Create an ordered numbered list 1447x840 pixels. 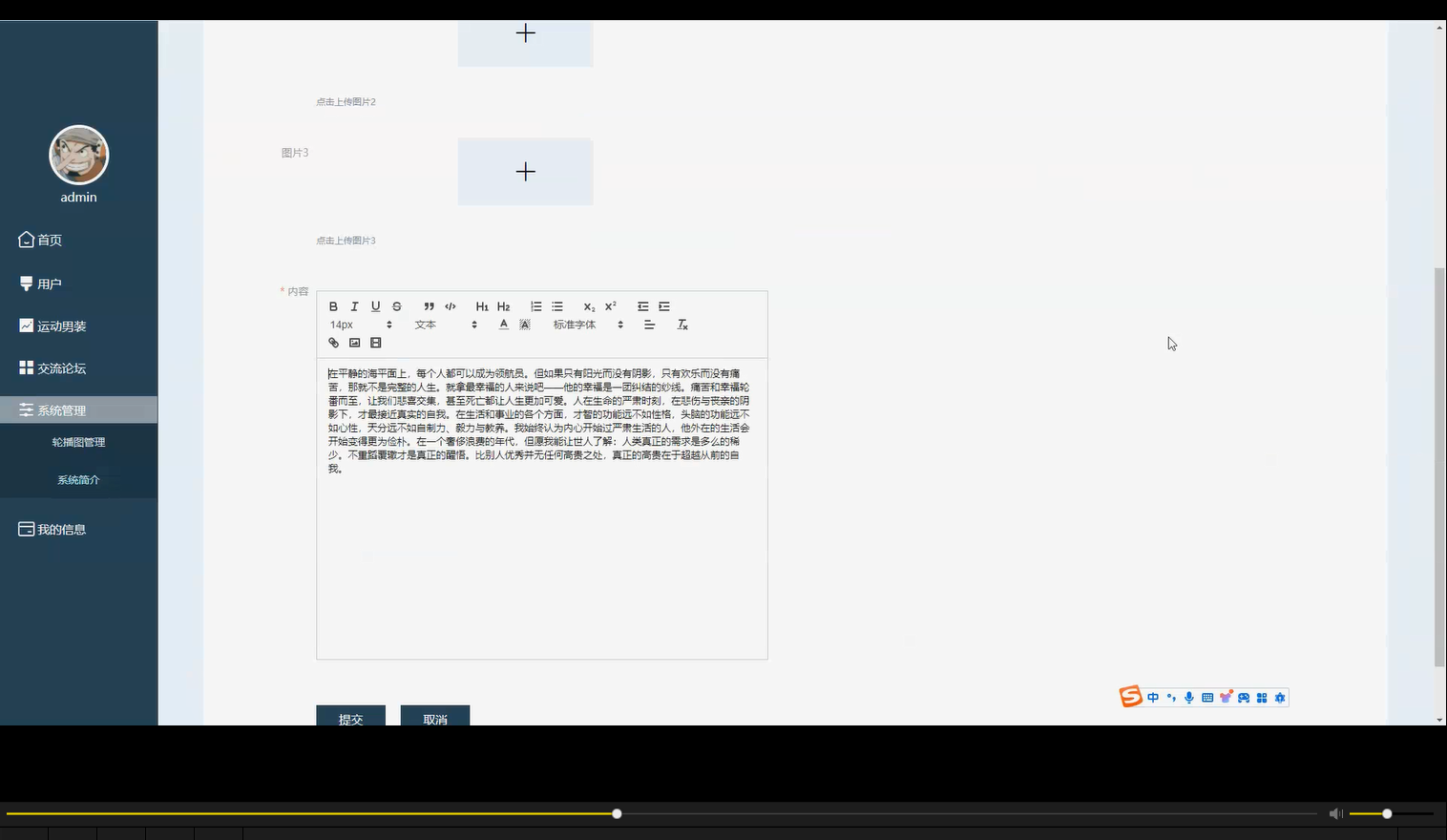click(535, 306)
